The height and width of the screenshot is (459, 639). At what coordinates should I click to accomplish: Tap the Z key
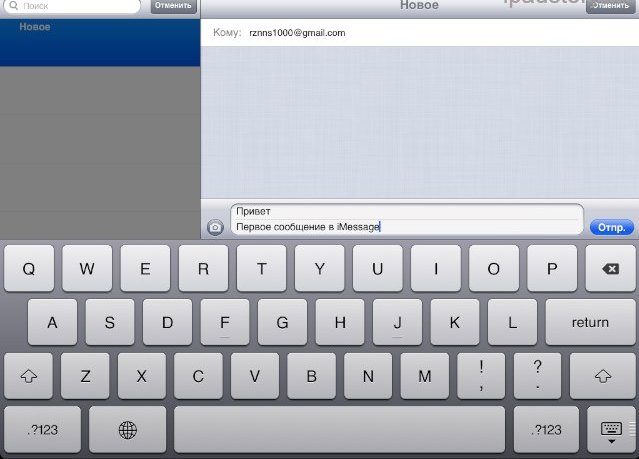point(85,376)
